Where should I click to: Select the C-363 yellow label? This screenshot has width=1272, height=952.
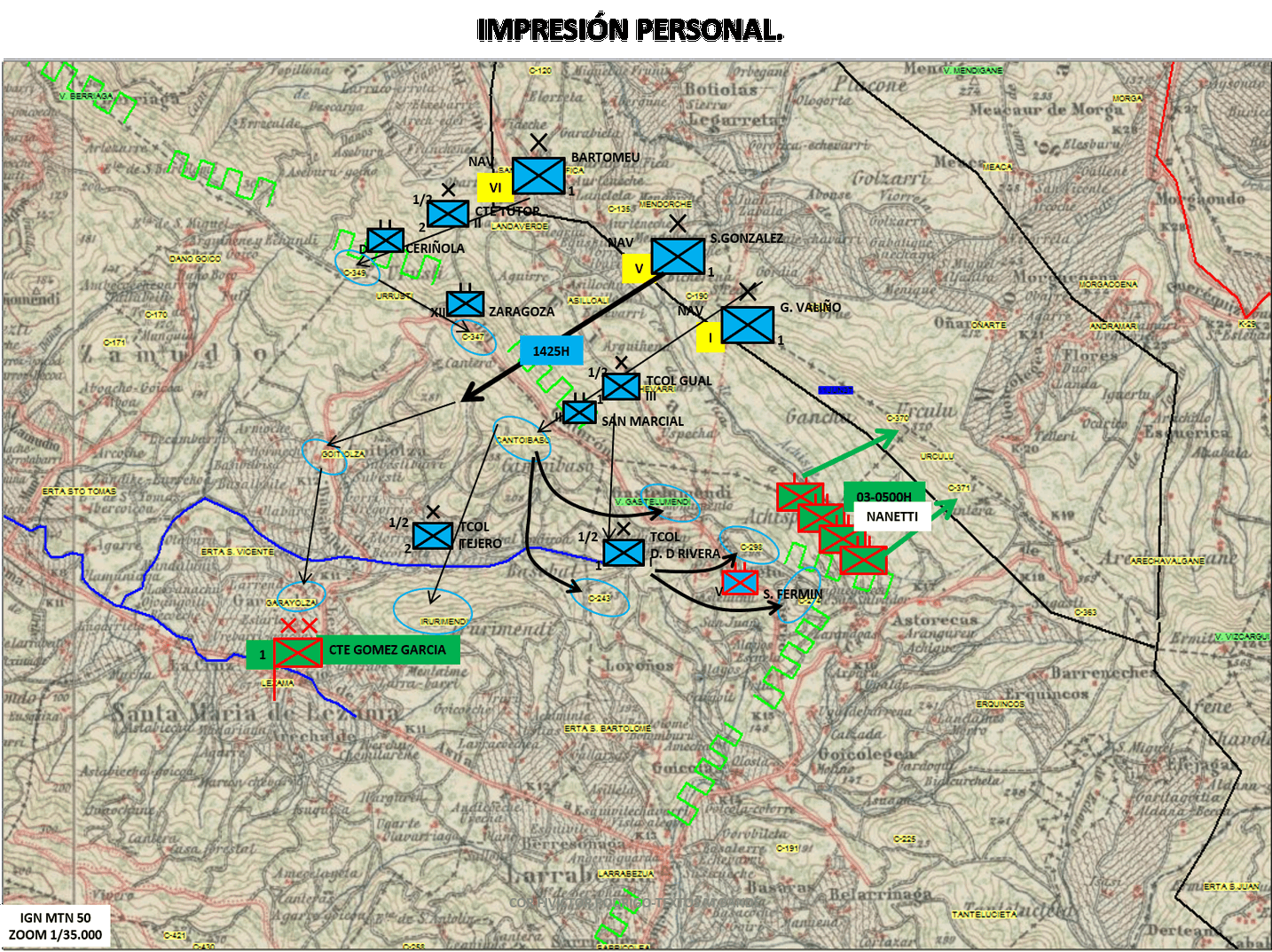(1086, 612)
